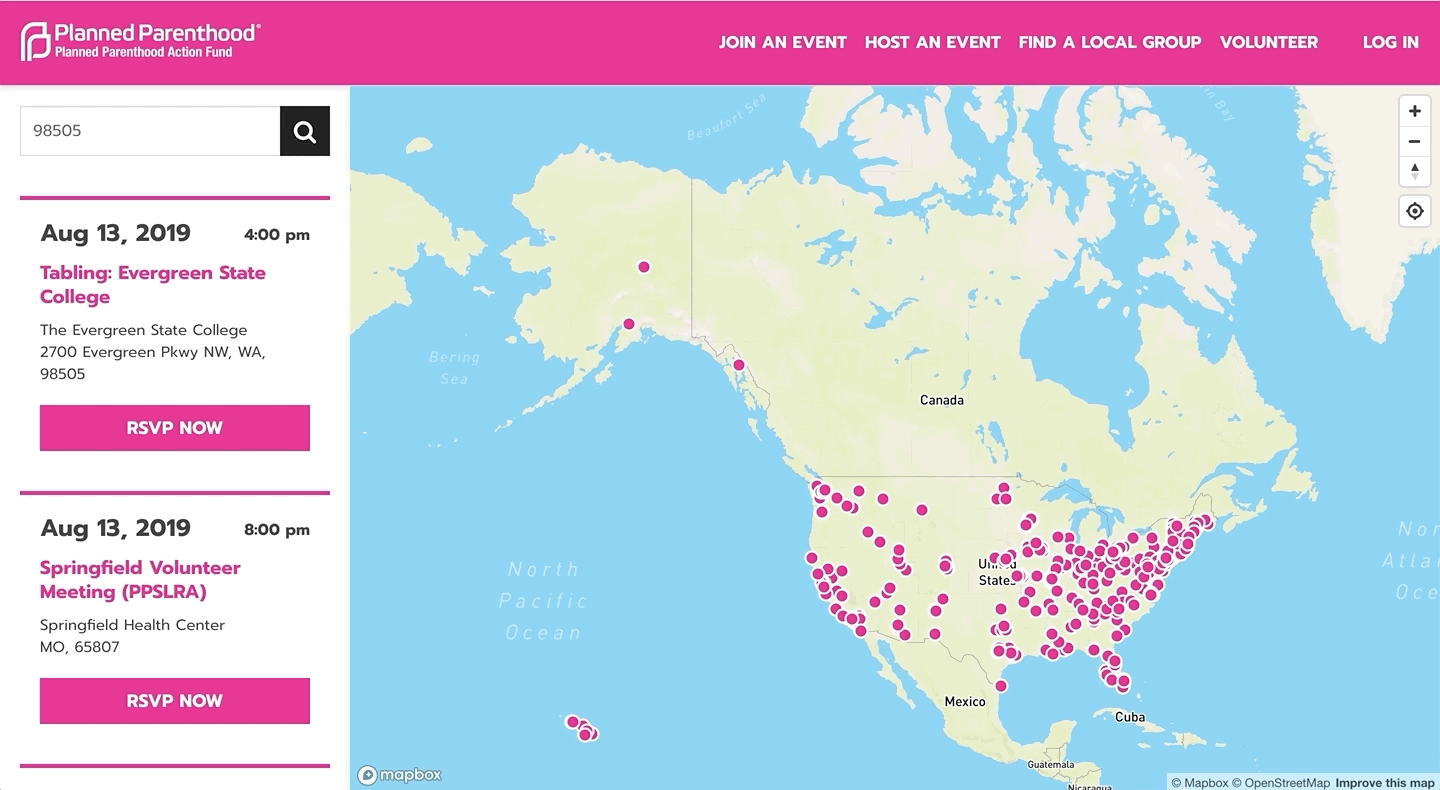This screenshot has width=1440, height=790.
Task: Click the Cuba map label
Action: point(1130,717)
